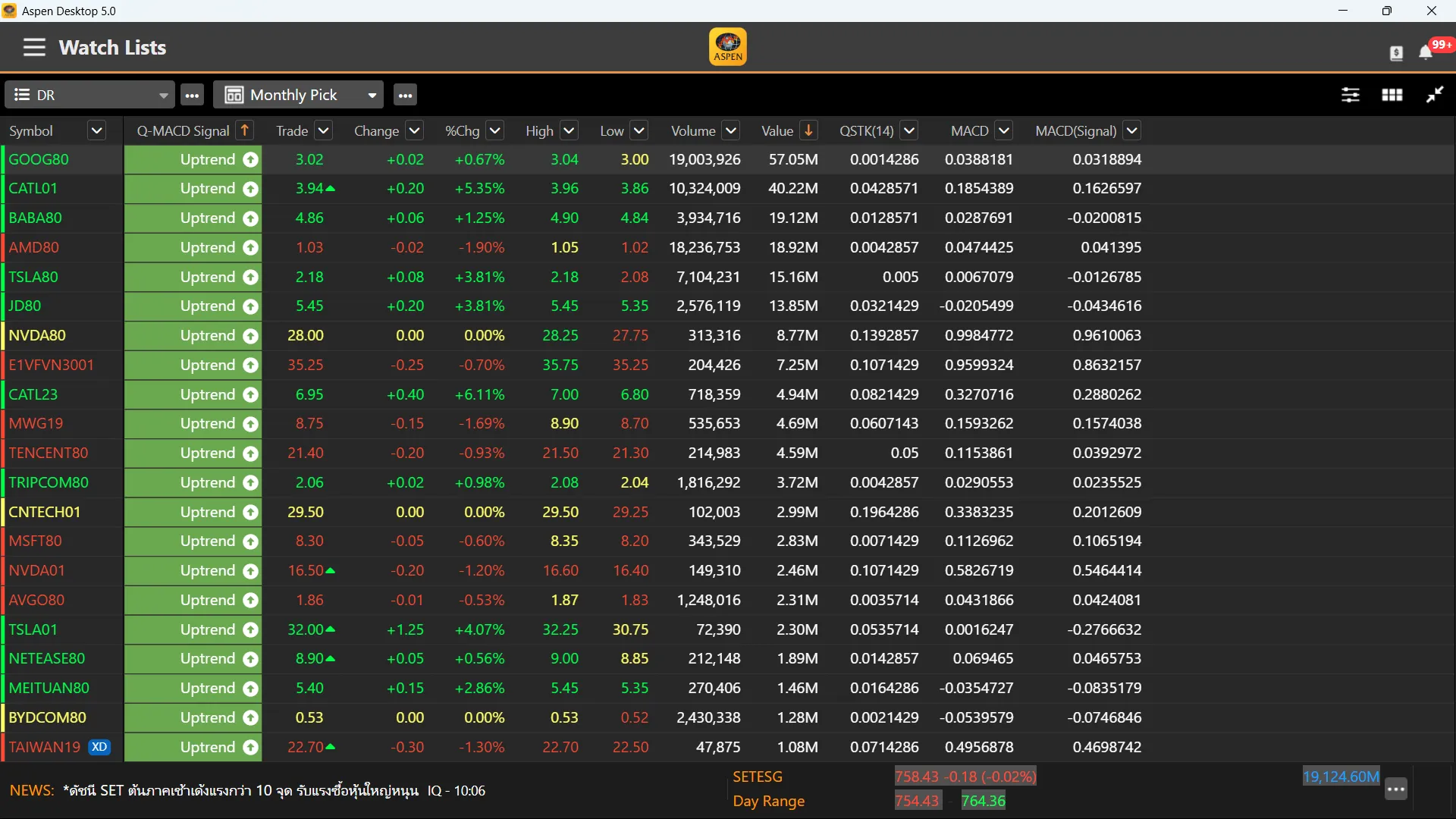Open more options beside the DR list
This screenshot has height=819, width=1456.
(x=193, y=96)
